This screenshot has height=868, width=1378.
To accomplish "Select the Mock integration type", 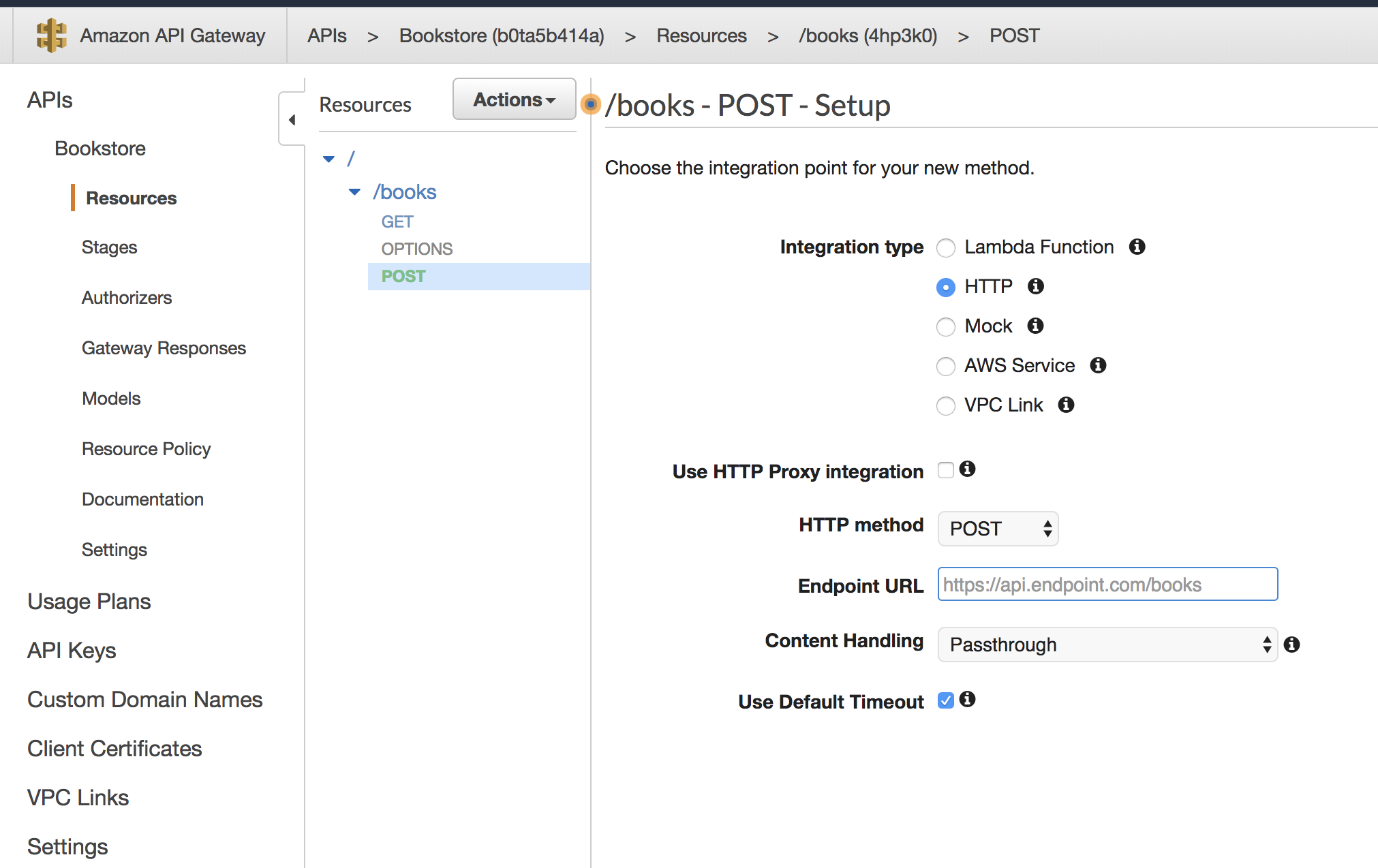I will (x=945, y=327).
